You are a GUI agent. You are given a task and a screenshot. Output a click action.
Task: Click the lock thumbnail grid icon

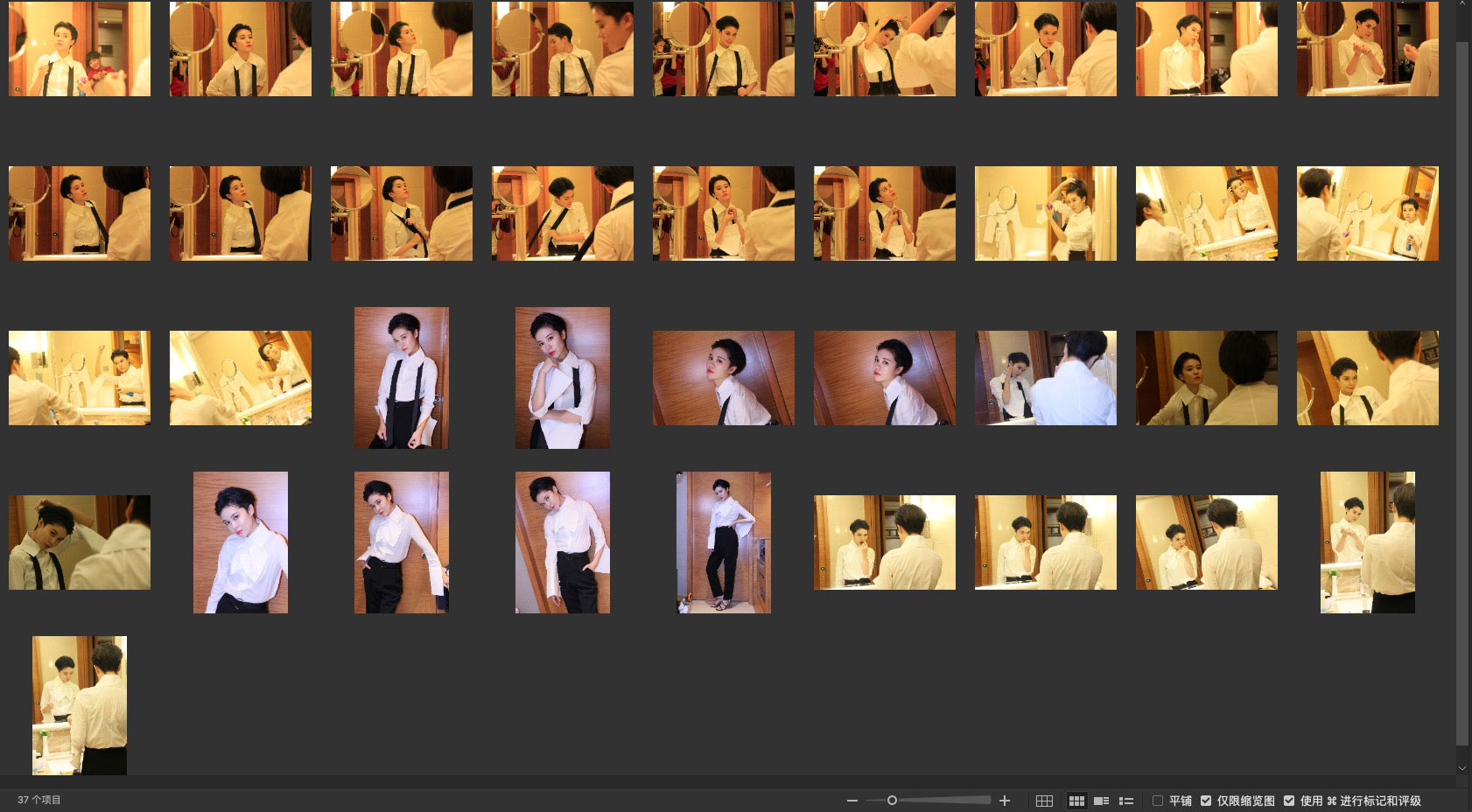1044,801
